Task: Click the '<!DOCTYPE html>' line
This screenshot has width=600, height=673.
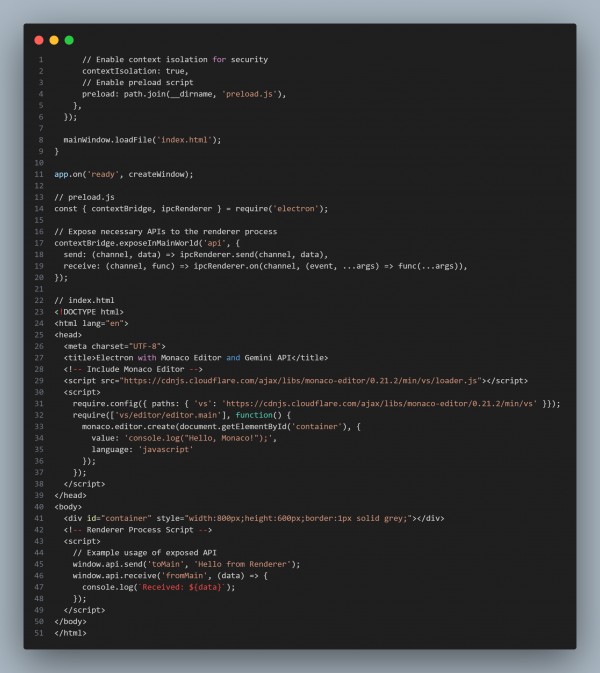Action: (x=89, y=312)
